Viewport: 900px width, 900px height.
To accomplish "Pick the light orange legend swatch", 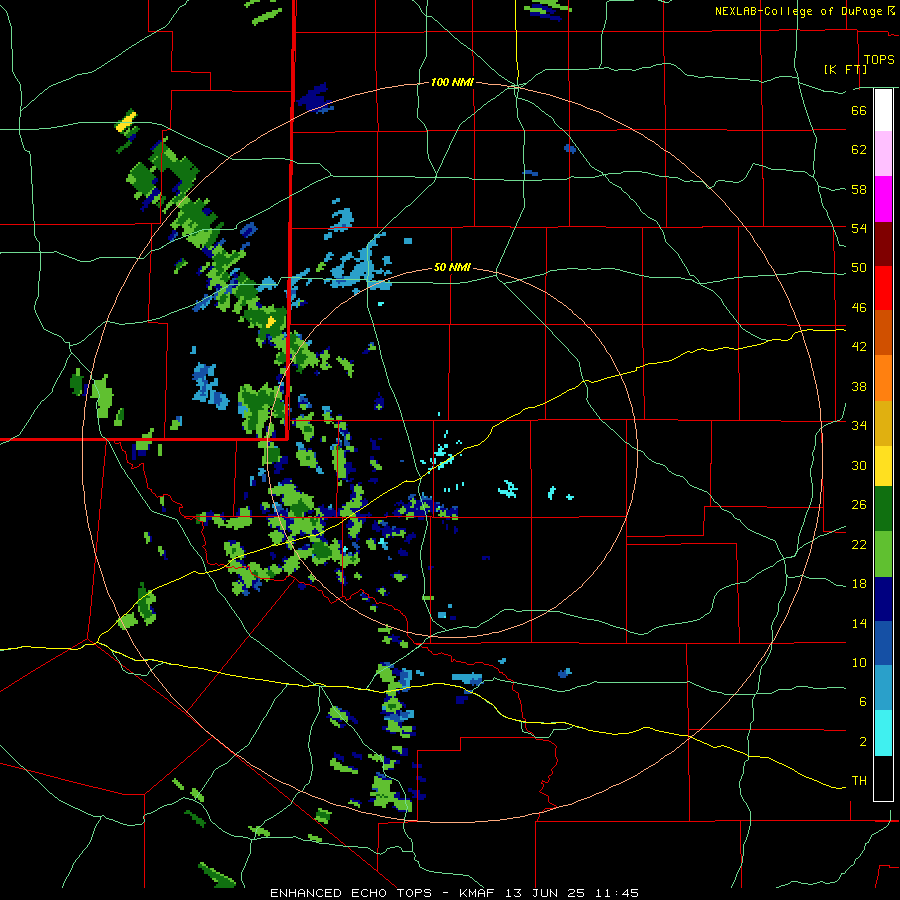I will (883, 378).
